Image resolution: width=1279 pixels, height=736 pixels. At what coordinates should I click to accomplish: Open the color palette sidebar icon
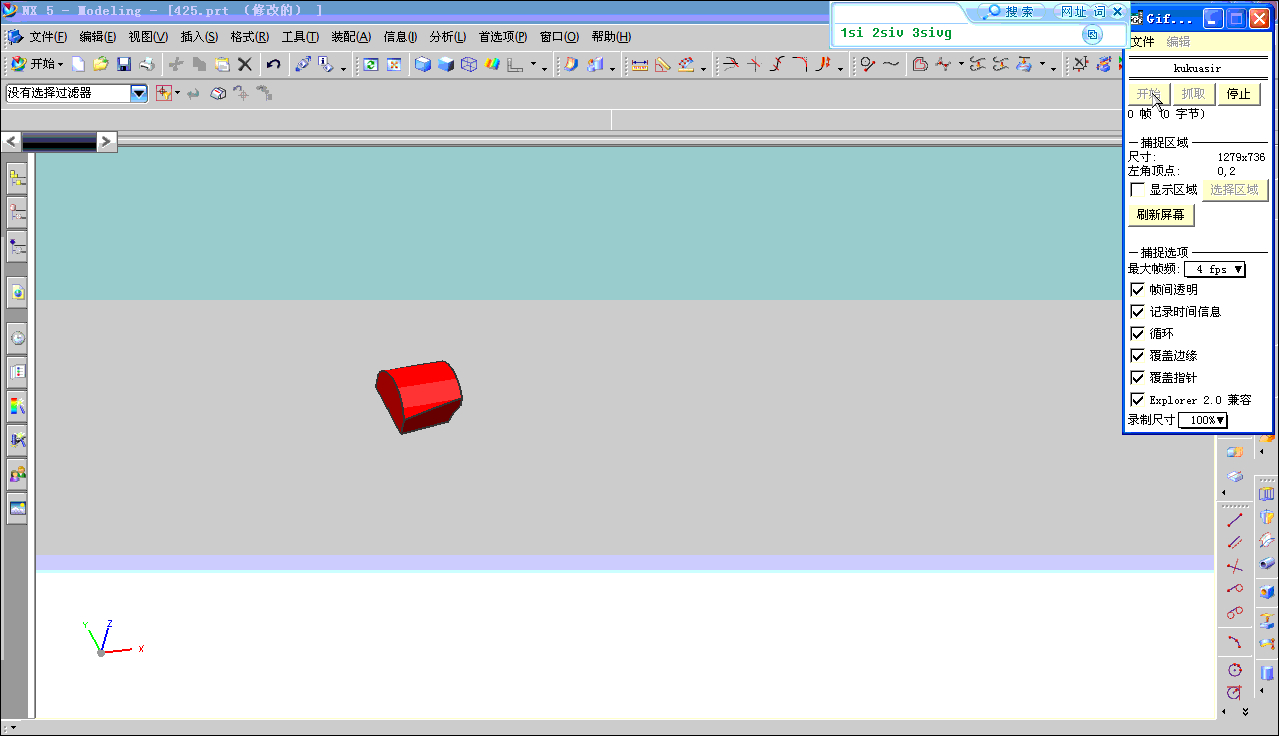[x=17, y=405]
